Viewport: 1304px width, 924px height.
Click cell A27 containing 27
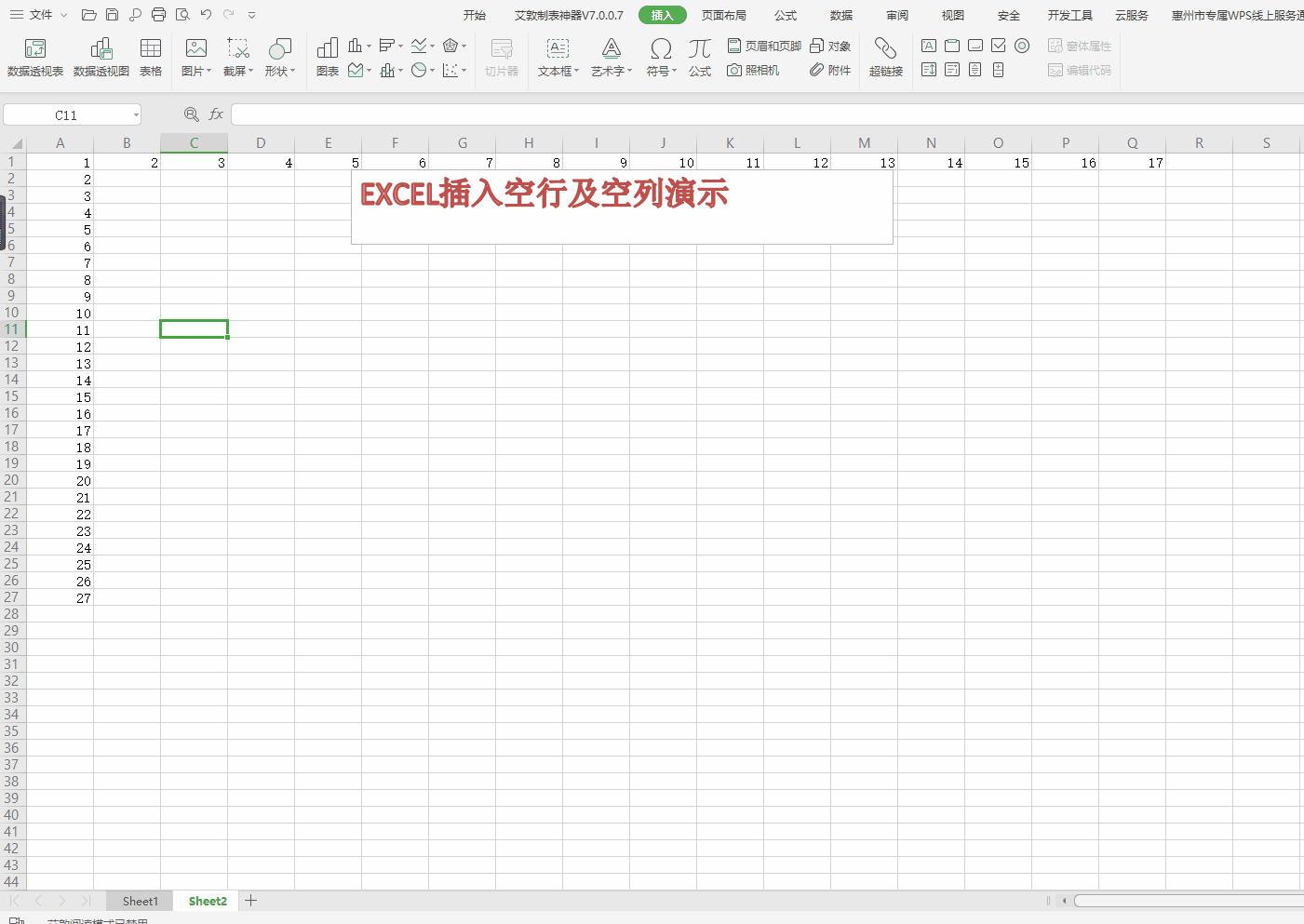[60, 597]
